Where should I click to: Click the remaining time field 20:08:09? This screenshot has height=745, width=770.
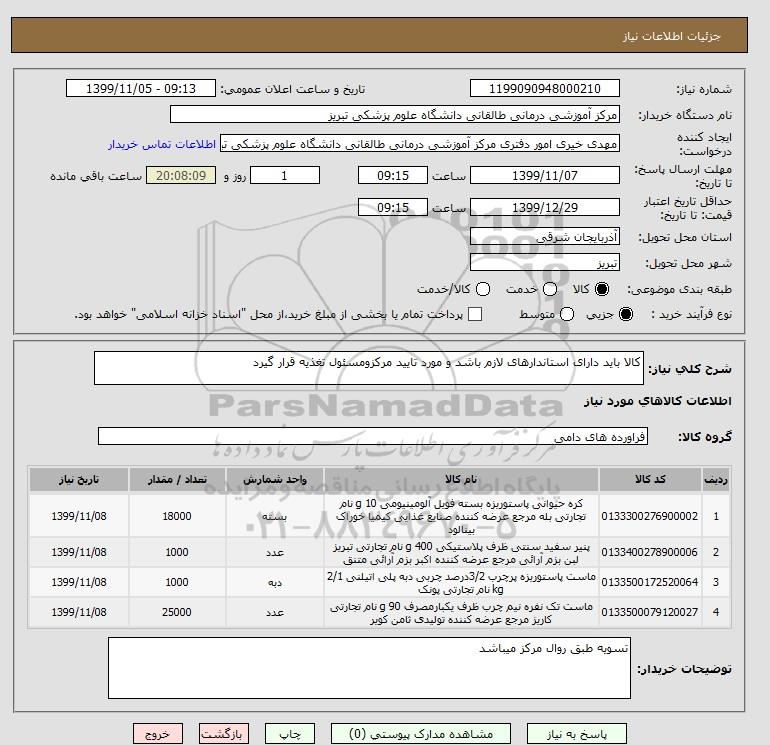(x=181, y=175)
